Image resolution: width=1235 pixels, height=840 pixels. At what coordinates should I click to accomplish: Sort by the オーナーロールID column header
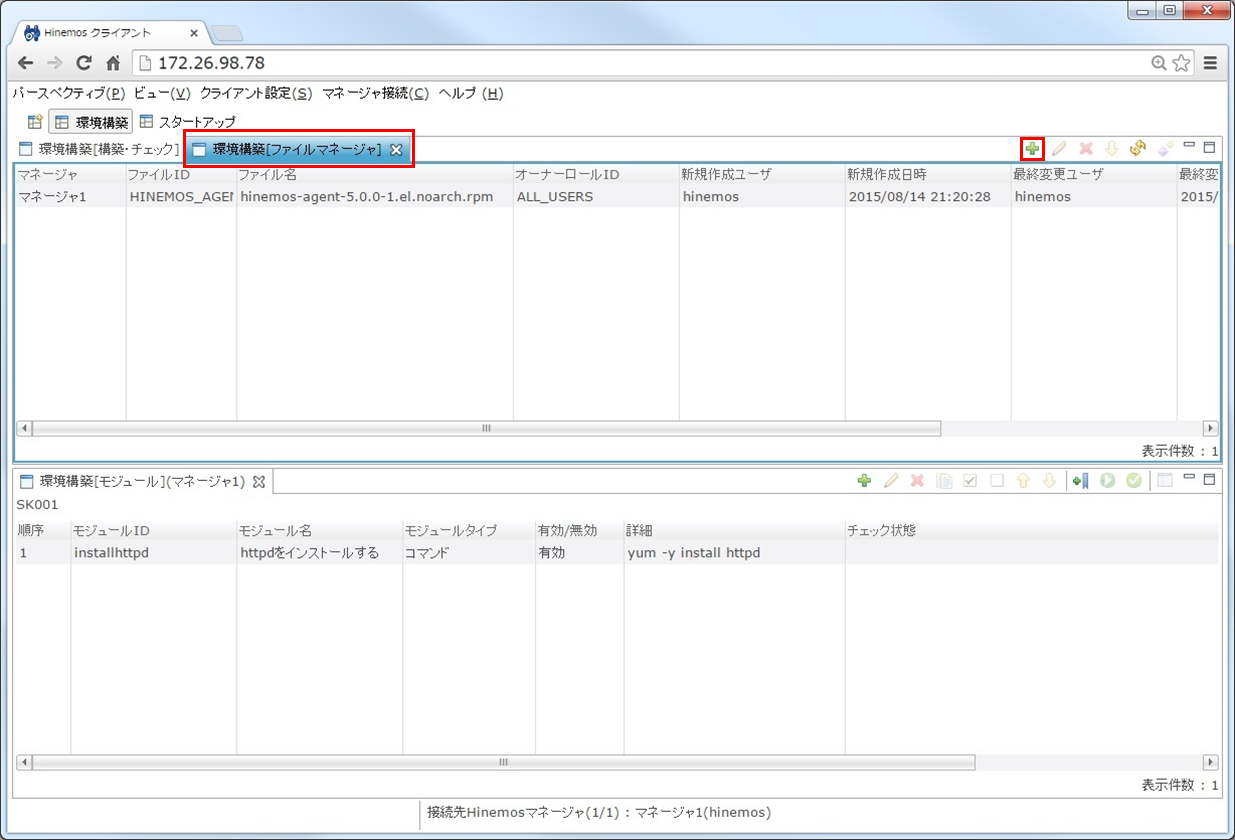pyautogui.click(x=596, y=174)
